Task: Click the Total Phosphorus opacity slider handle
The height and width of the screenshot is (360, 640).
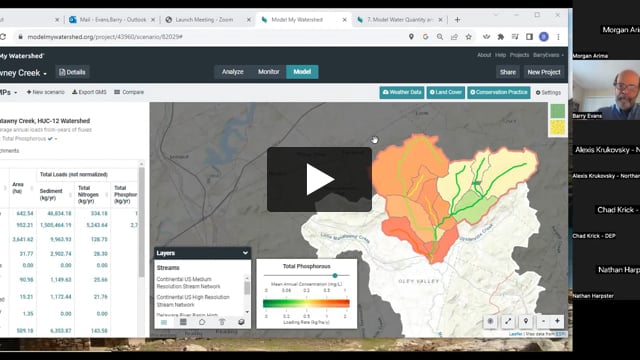Action: pos(335,276)
